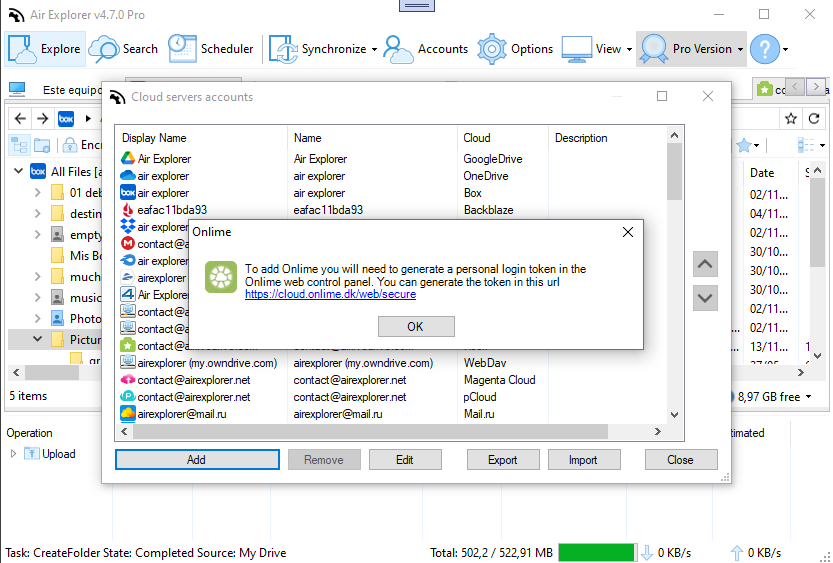Click OK in the Onlime dialog
The image size is (833, 563).
coord(416,327)
